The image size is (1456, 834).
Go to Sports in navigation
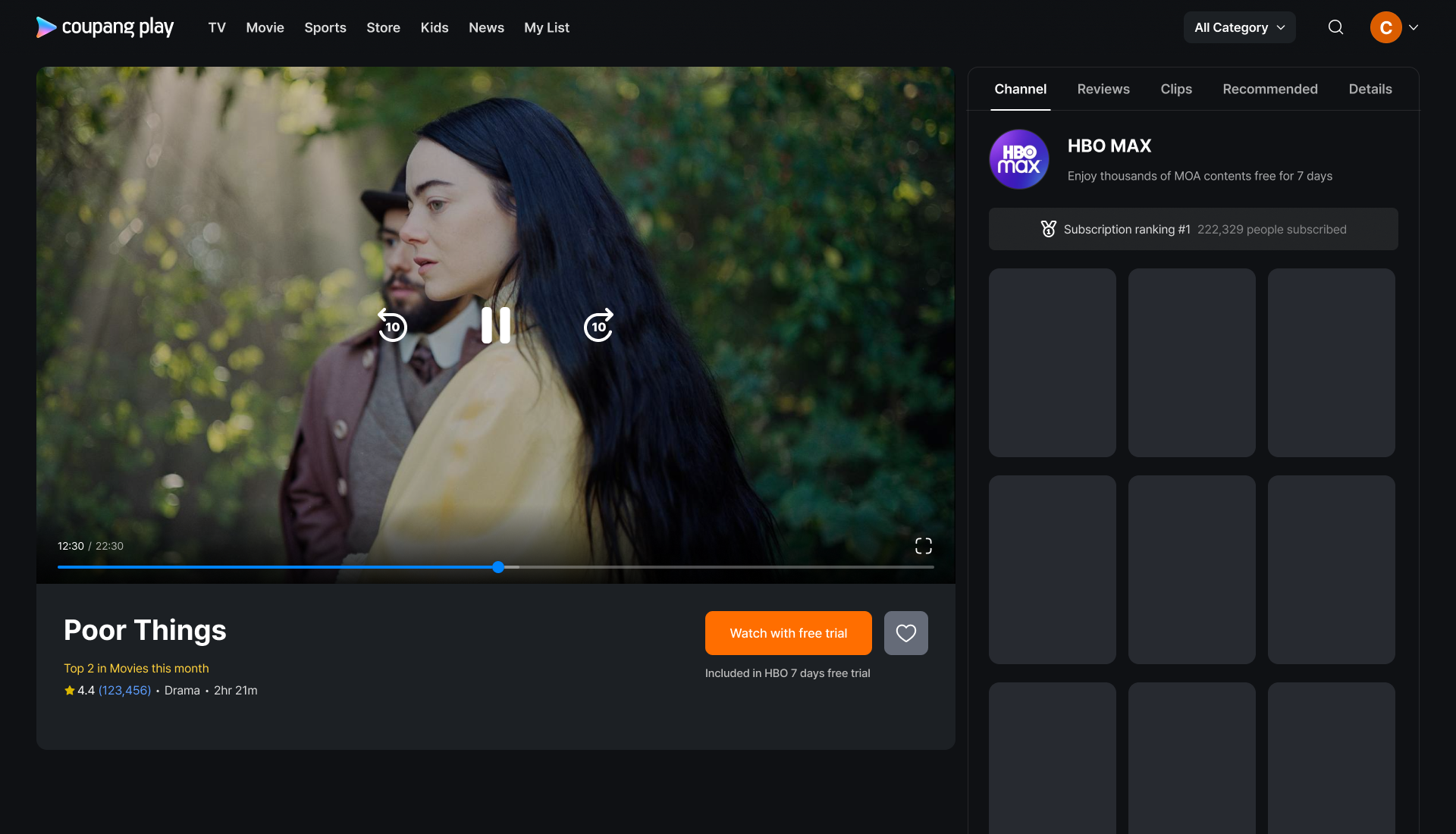[325, 27]
